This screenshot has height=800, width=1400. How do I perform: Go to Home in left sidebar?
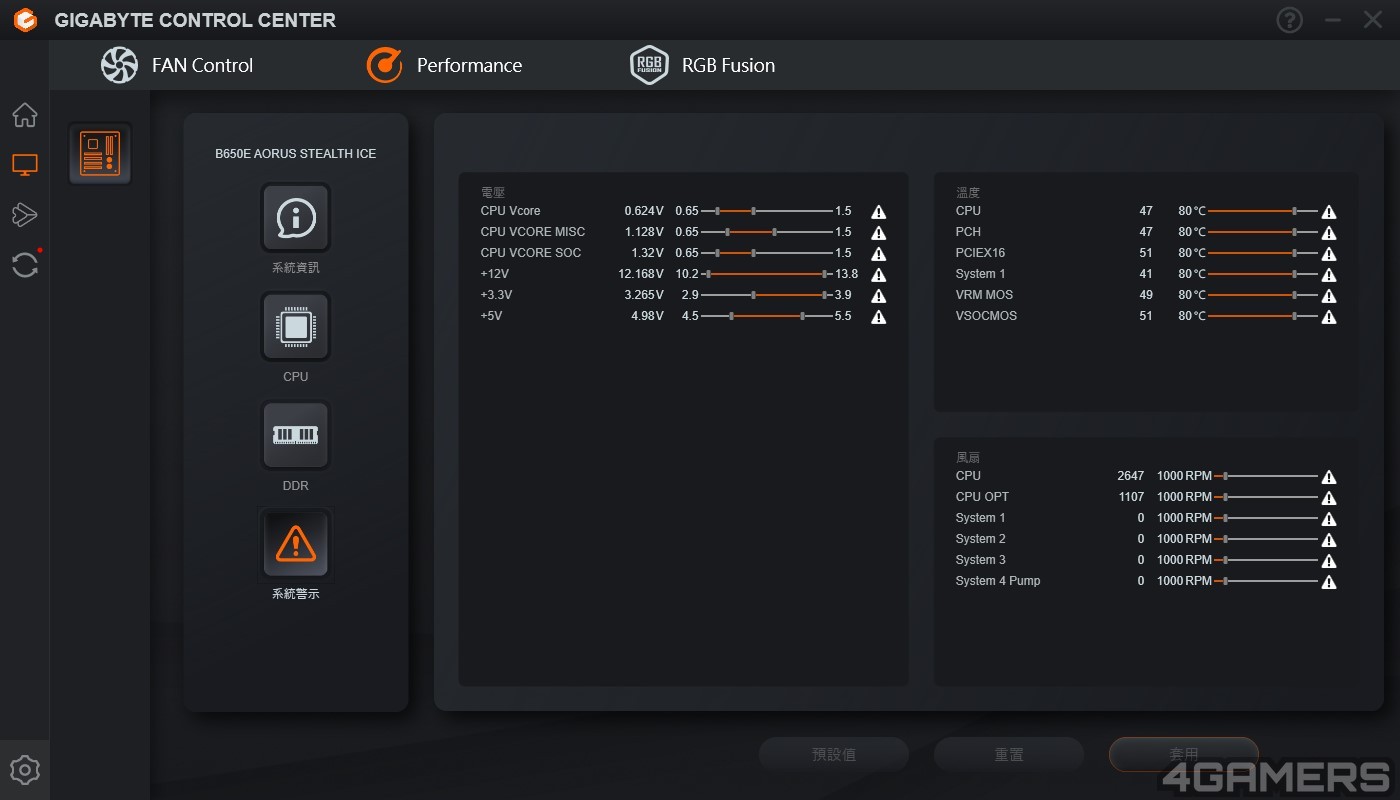25,115
